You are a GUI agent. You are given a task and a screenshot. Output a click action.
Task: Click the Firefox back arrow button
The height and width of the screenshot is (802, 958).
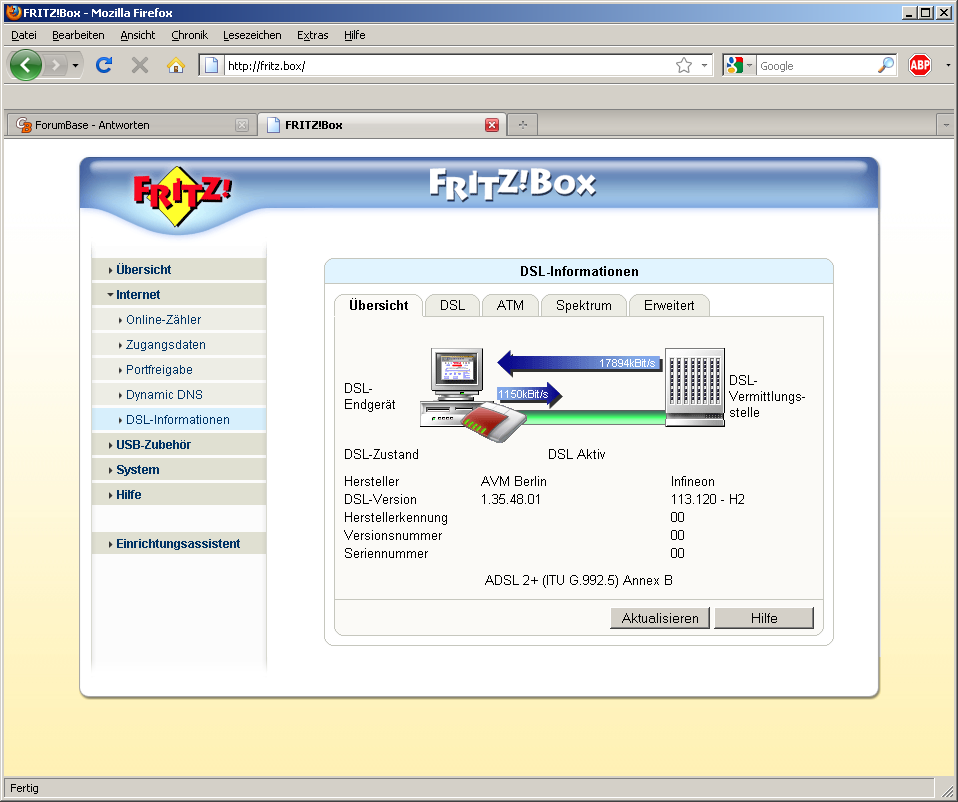[x=26, y=65]
